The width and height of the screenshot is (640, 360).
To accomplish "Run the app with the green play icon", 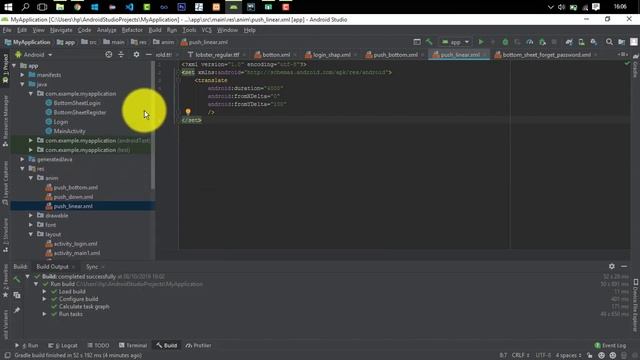I will [x=481, y=42].
